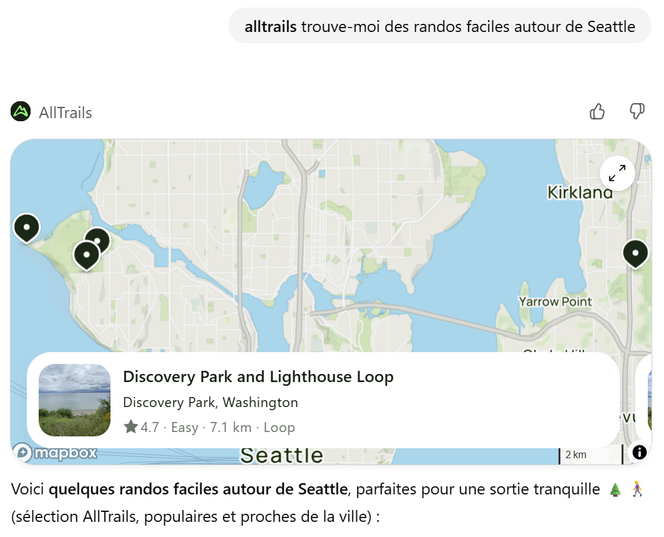This screenshot has width=664, height=537.
Task: Click the Discovery Park, Washington location text
Action: [x=210, y=402]
